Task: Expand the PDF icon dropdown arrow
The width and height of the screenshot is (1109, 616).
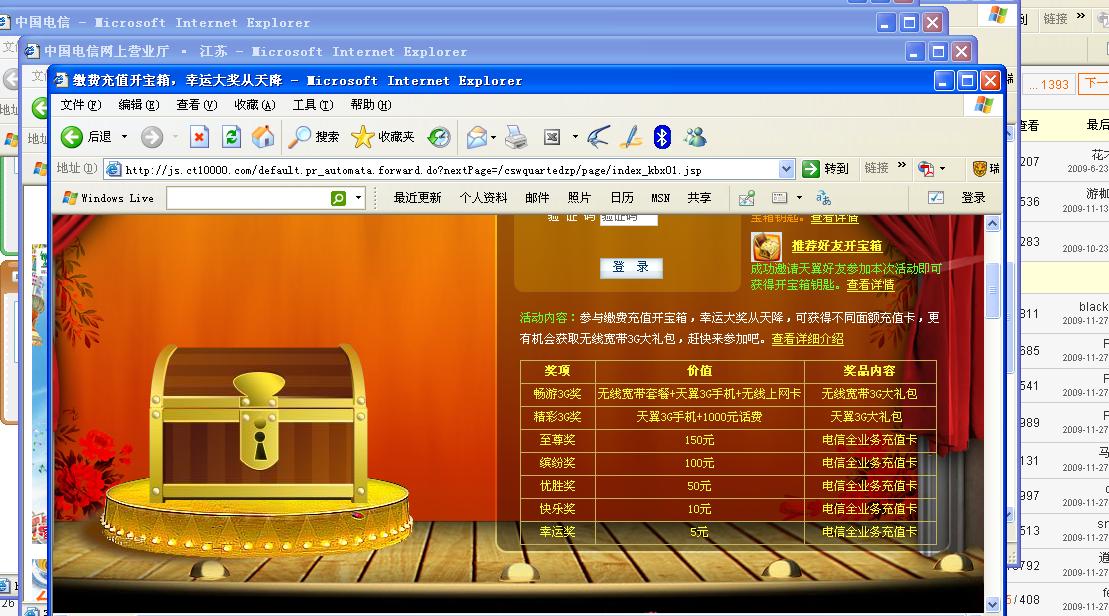Action: coord(942,168)
